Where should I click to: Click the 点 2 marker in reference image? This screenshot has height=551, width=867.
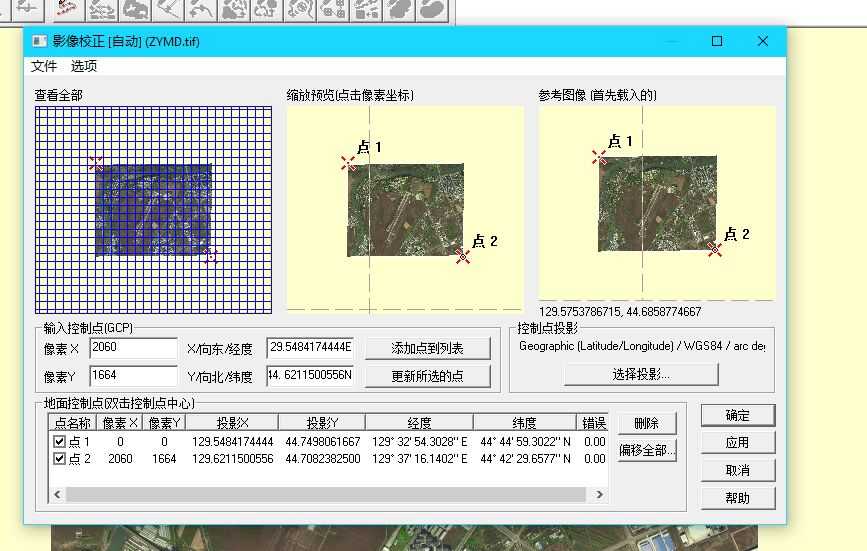tap(714, 250)
